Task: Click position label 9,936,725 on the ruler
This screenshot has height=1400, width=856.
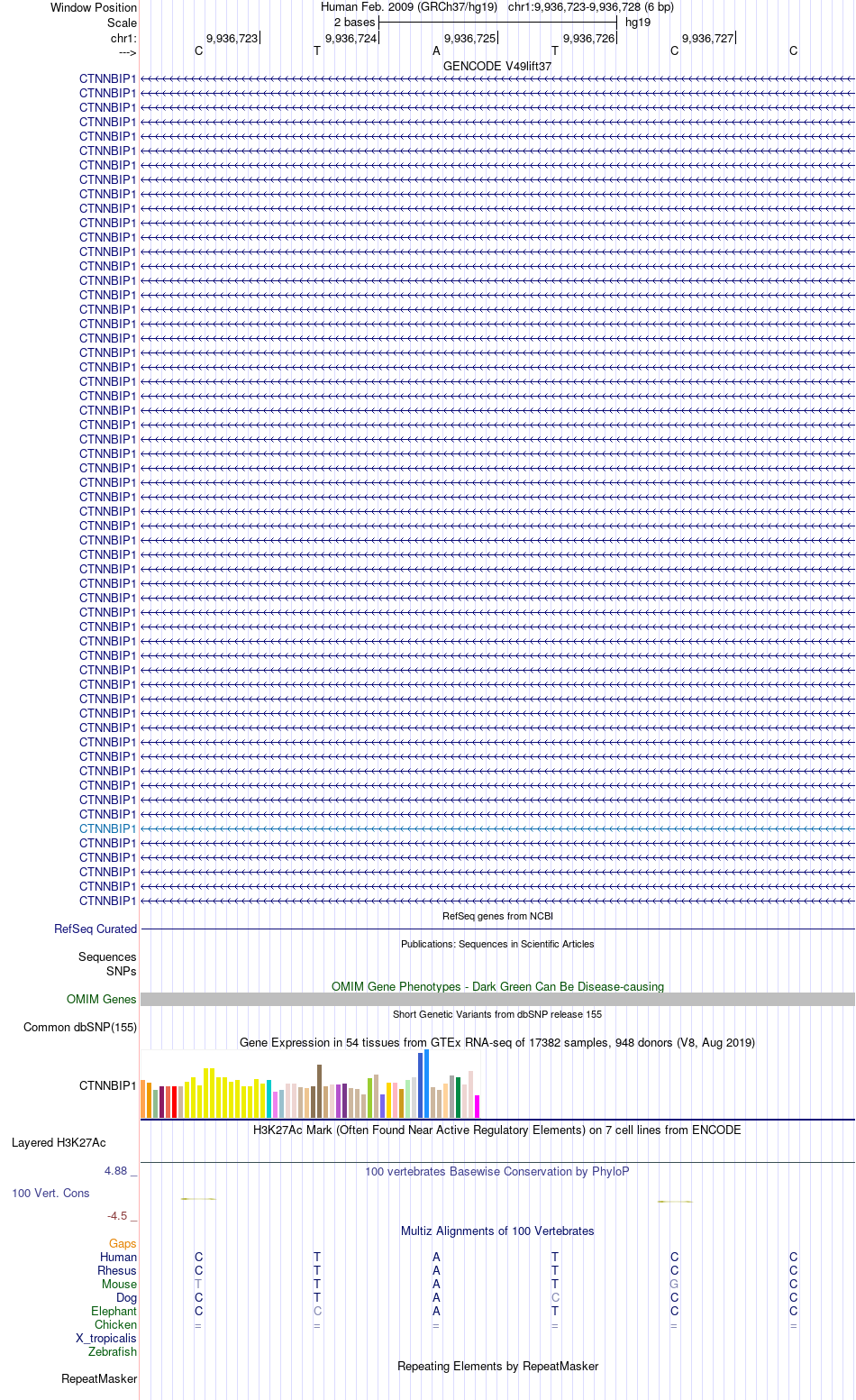Action: coord(469,38)
